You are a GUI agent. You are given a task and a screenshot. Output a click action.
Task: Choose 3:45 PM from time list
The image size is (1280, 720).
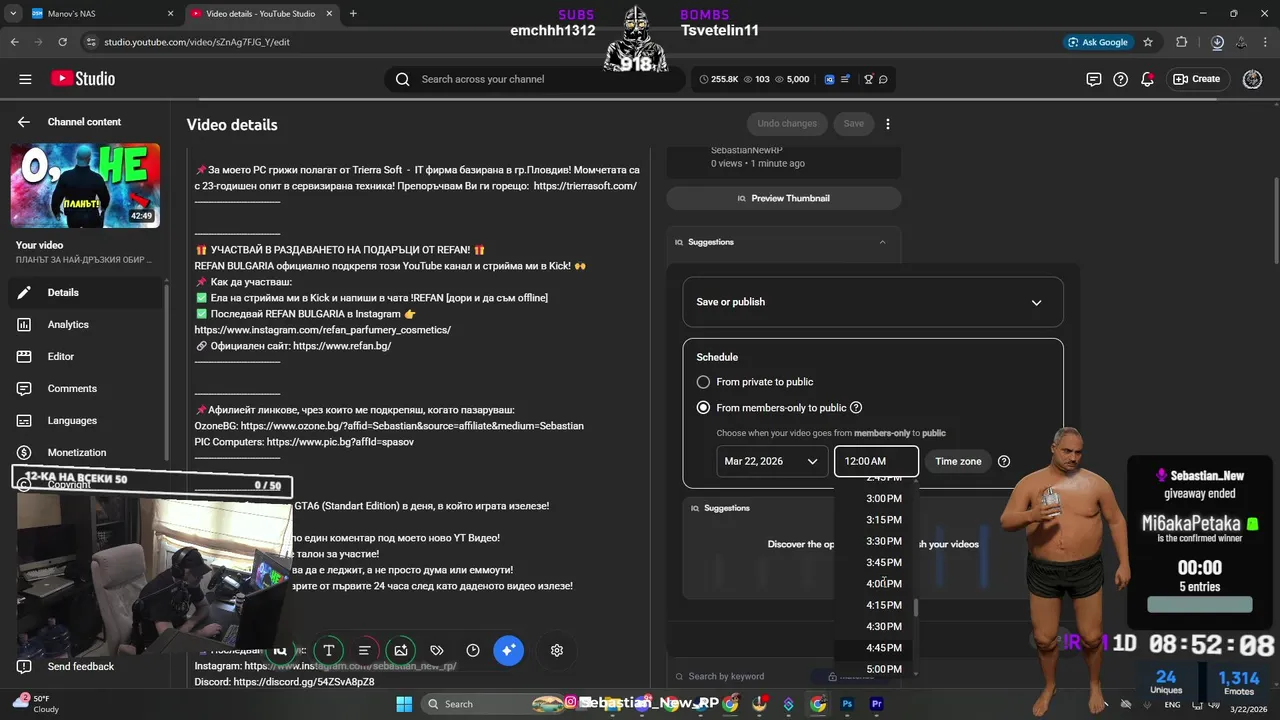point(884,563)
